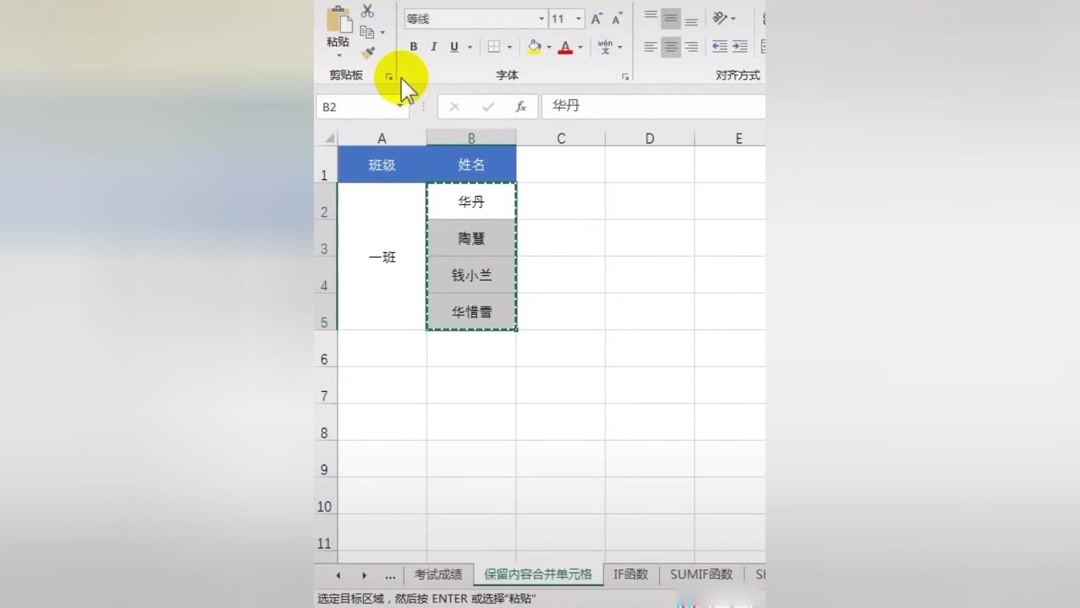Click the Increase Indent icon
1080x608 pixels.
tap(740, 46)
